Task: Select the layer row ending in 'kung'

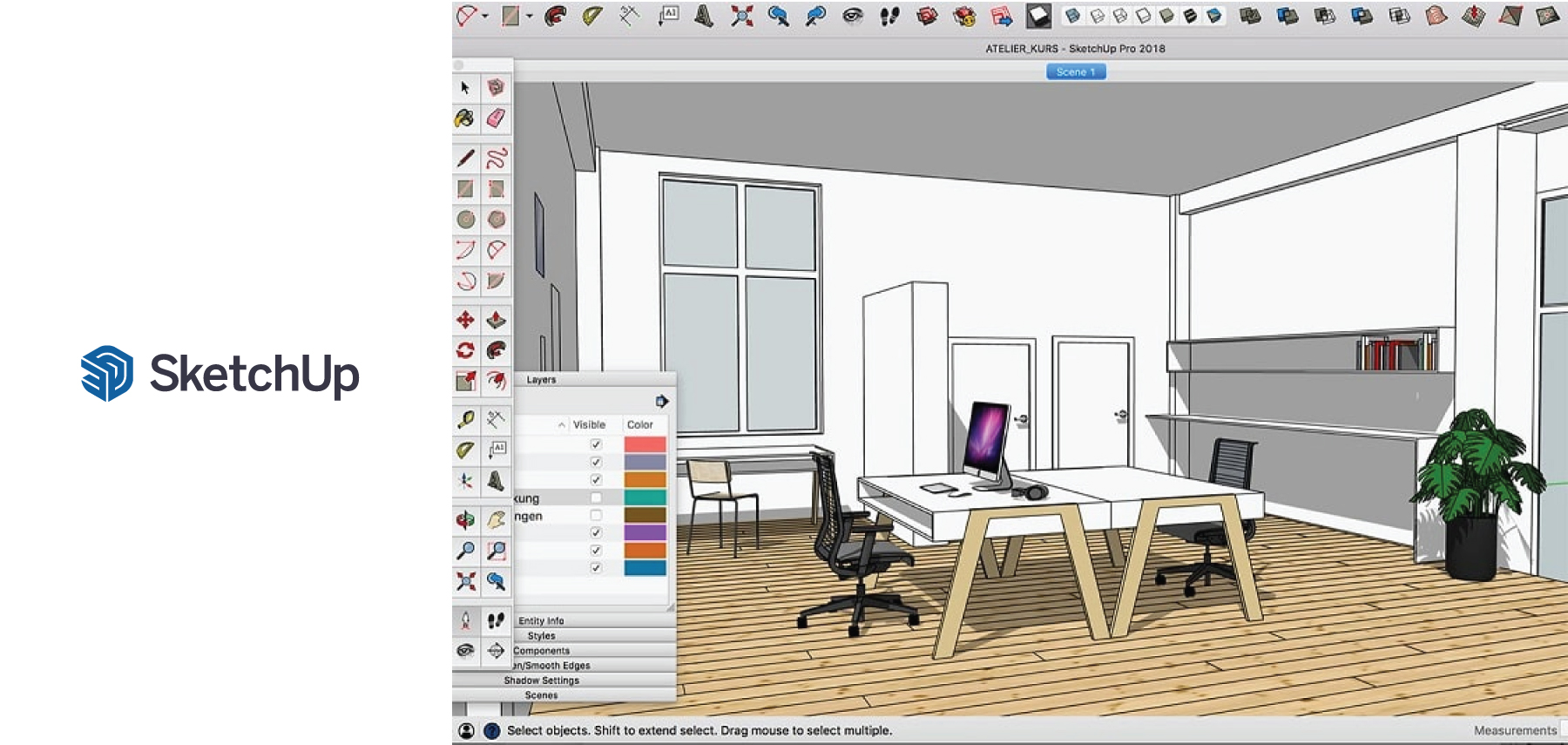Action: [592, 498]
